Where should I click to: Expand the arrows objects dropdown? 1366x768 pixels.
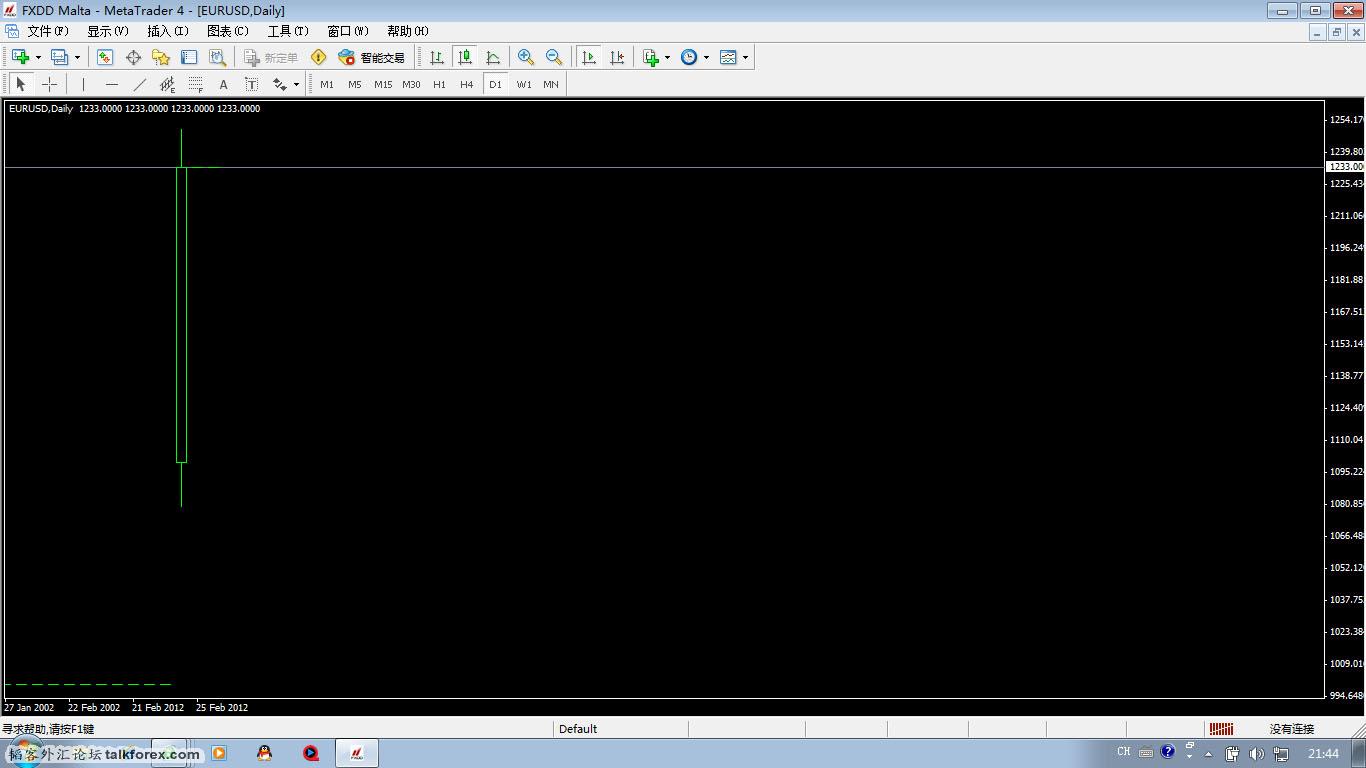[x=296, y=84]
